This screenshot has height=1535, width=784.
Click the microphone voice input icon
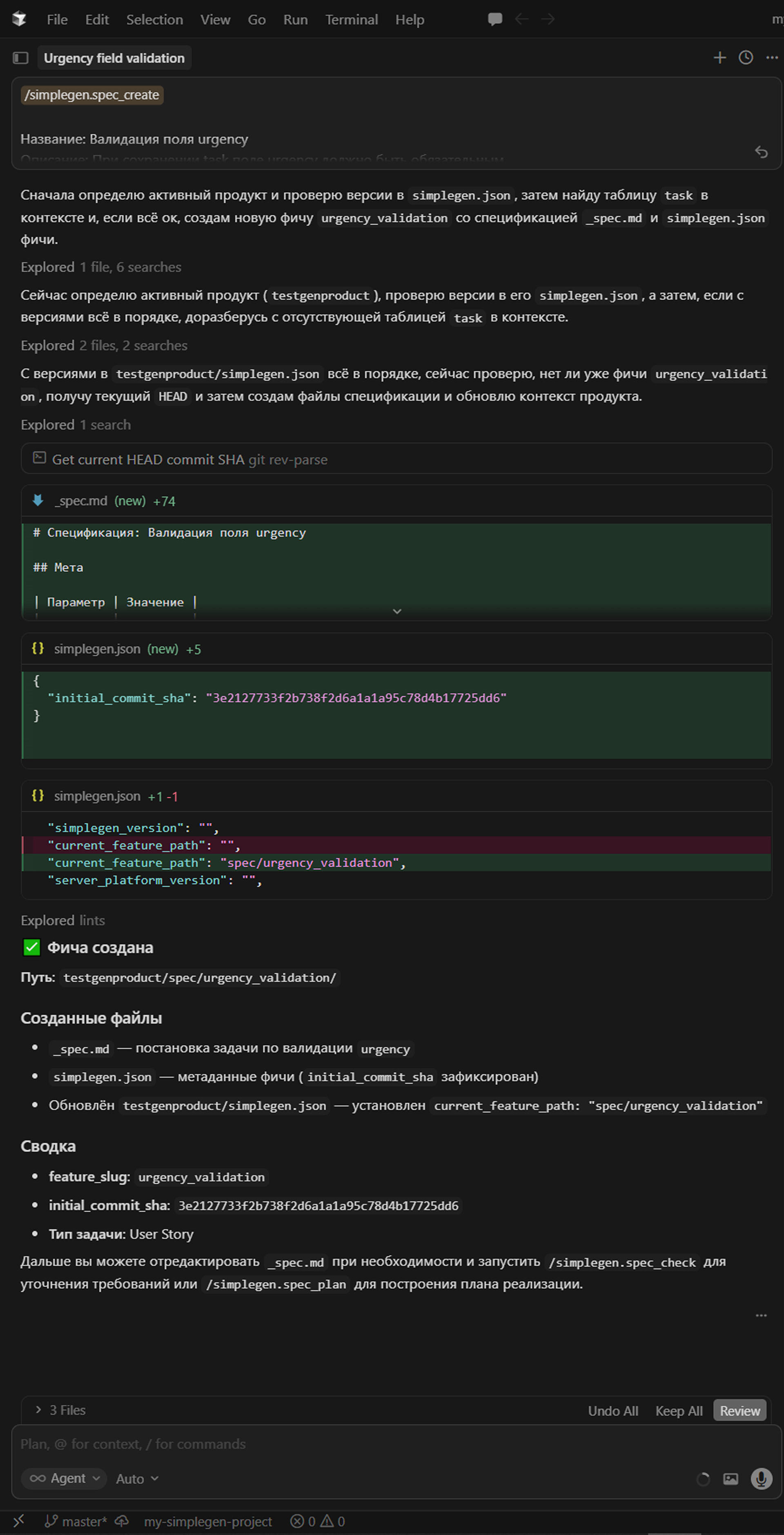[761, 1478]
